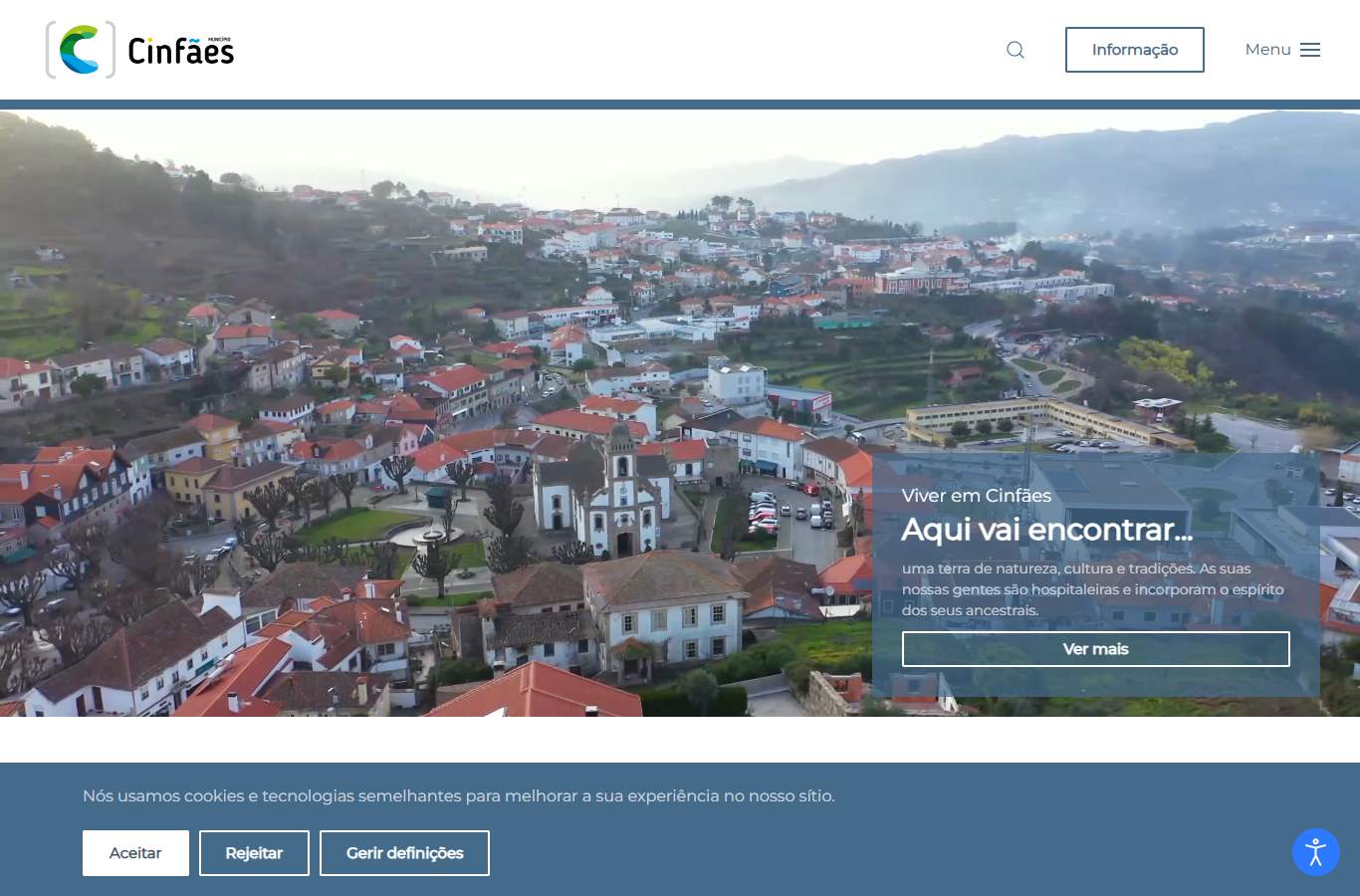This screenshot has width=1360, height=896.
Task: Open Gerir definições cookie settings
Action: [x=404, y=853]
